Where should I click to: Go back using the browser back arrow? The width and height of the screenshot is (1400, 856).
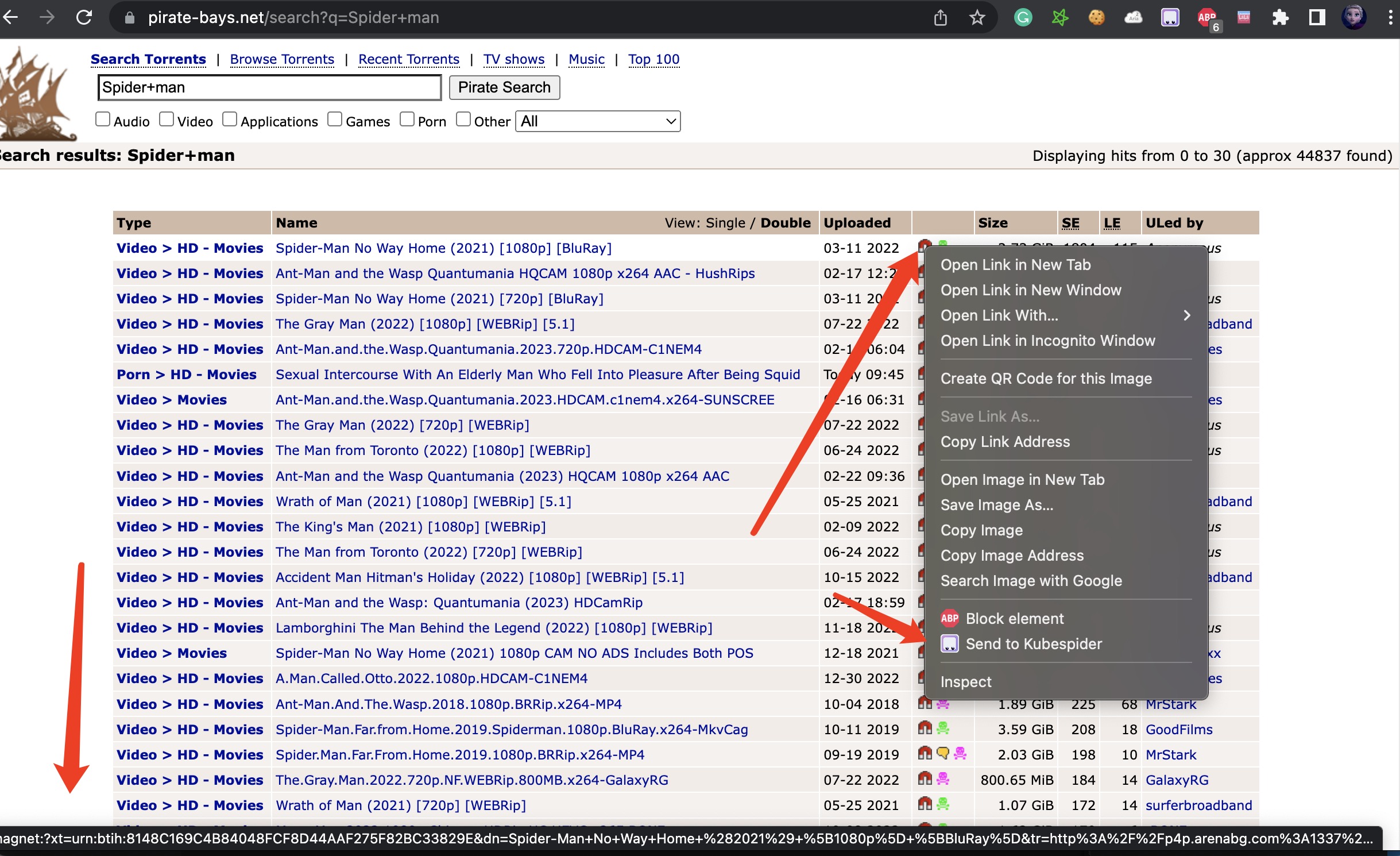pyautogui.click(x=10, y=18)
